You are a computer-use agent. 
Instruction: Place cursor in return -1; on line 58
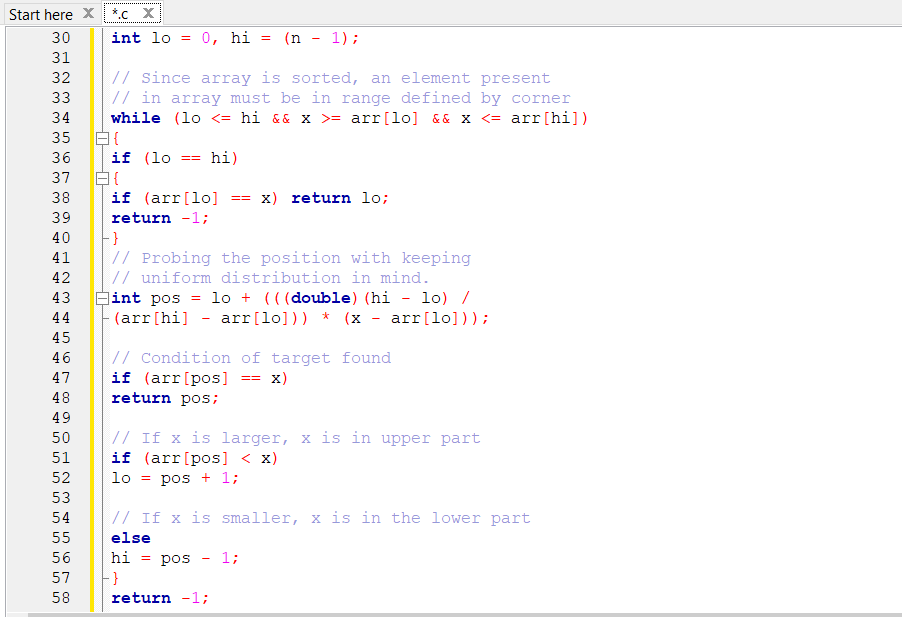click(160, 598)
